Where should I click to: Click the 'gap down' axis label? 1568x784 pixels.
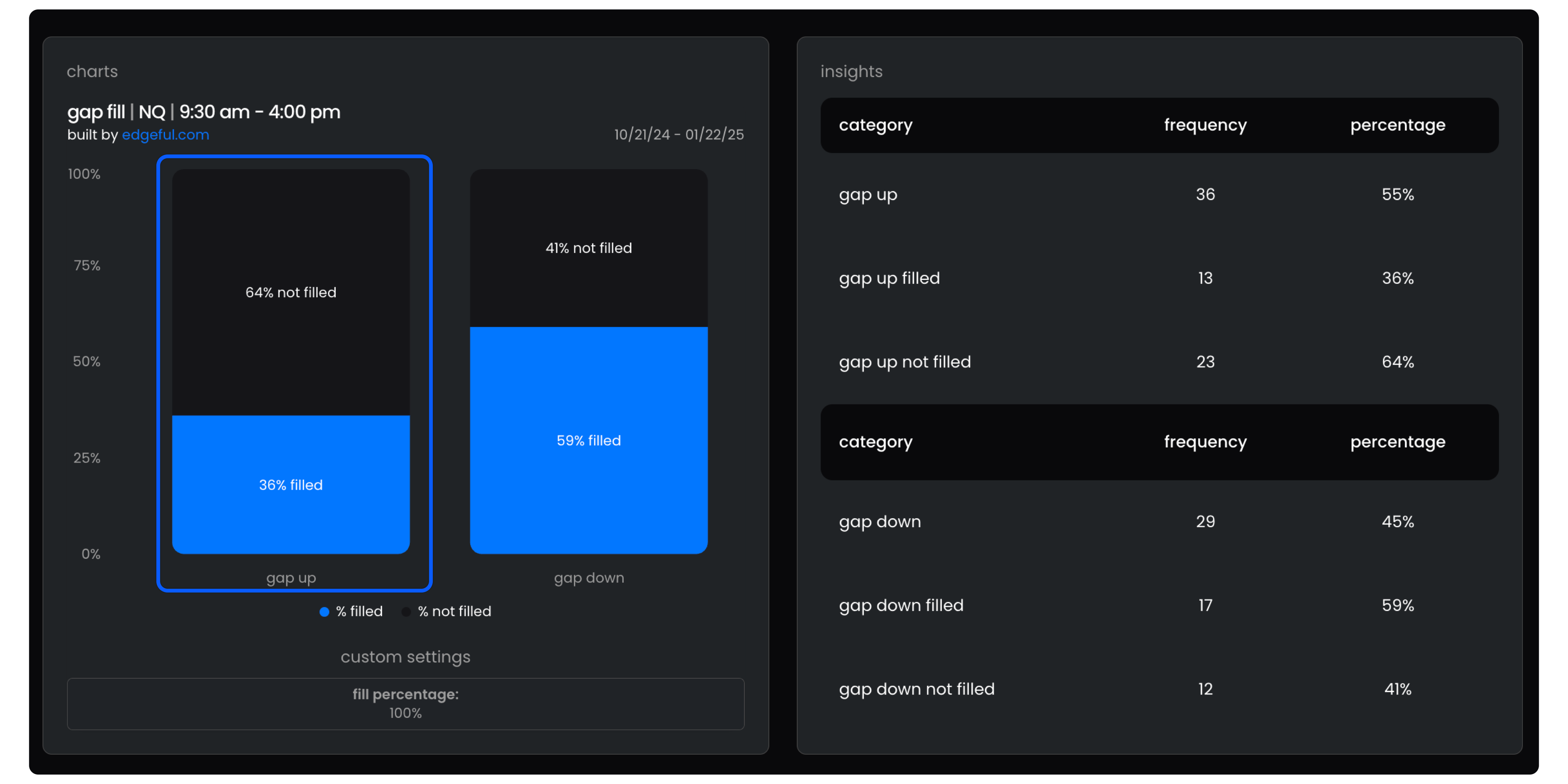coord(588,578)
